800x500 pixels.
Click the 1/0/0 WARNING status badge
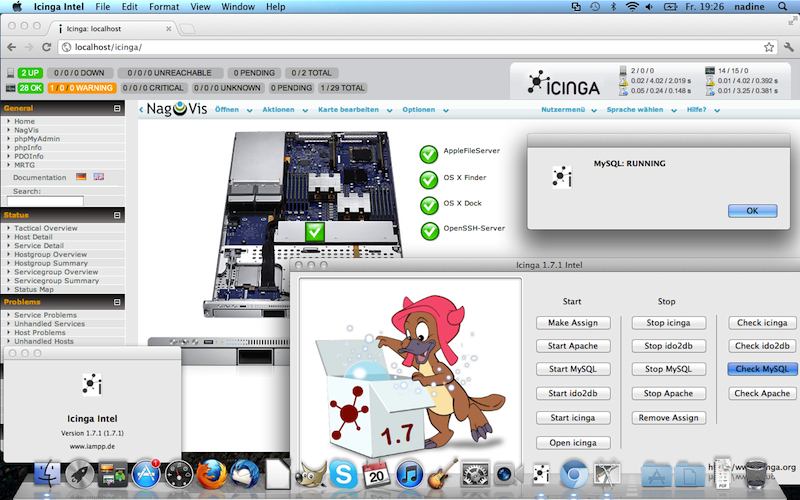pyautogui.click(x=81, y=88)
